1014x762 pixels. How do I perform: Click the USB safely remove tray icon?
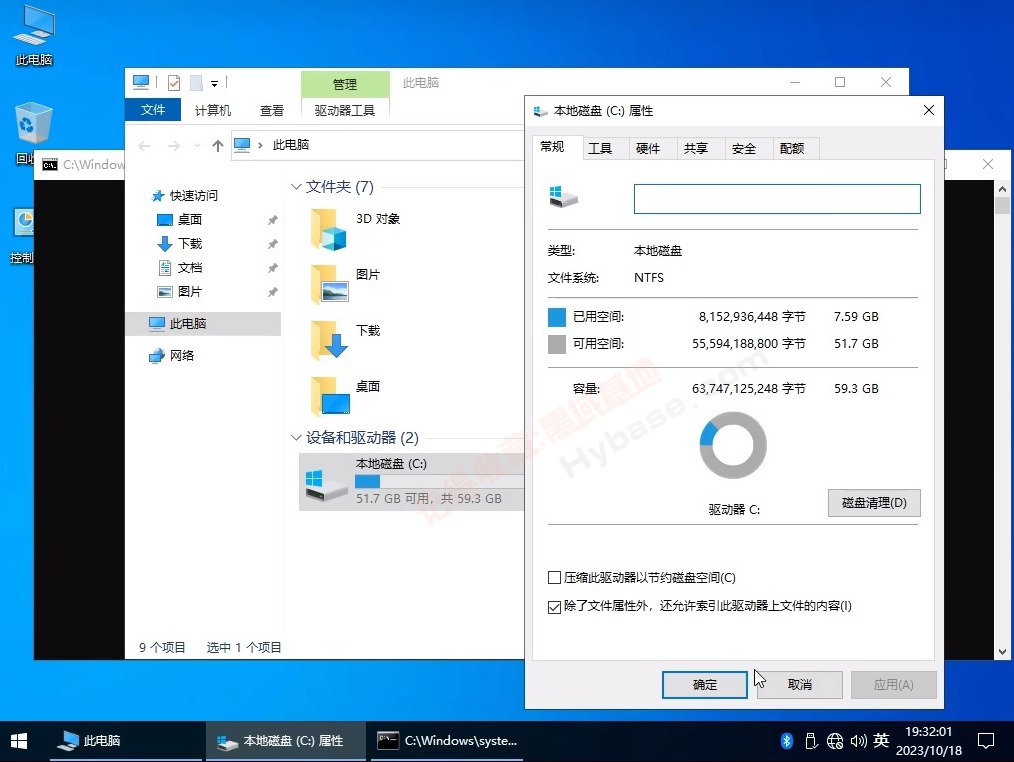pyautogui.click(x=811, y=741)
